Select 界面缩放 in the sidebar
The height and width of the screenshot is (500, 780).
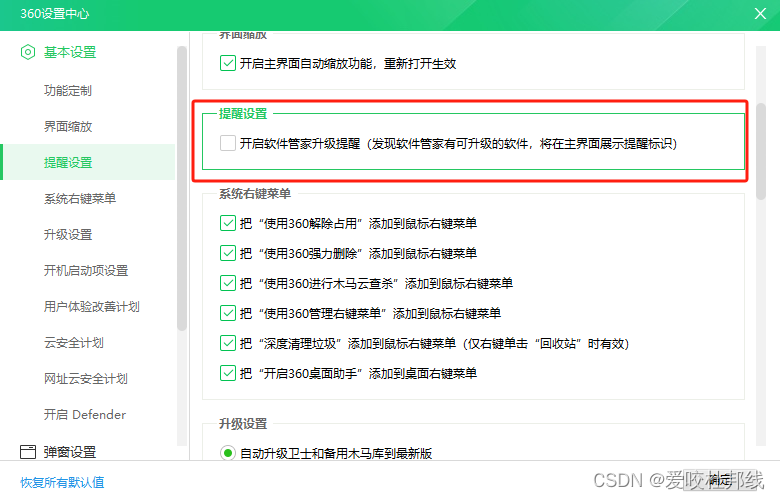tap(68, 126)
